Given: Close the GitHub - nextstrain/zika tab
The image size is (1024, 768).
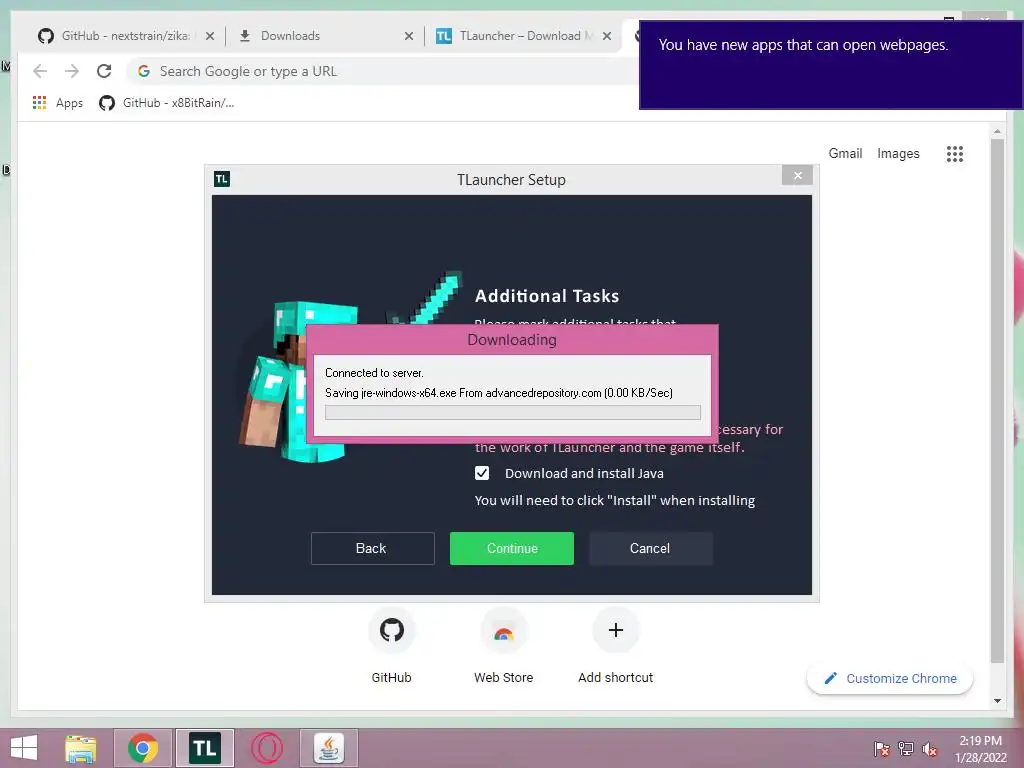Looking at the screenshot, I should tap(210, 36).
